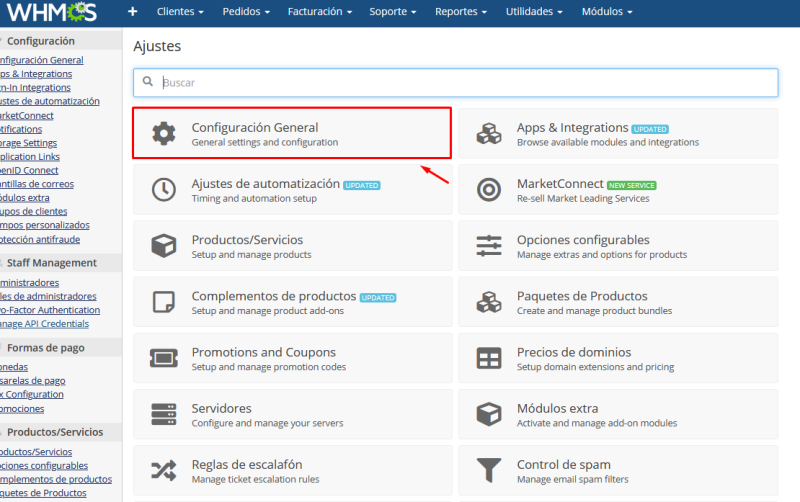
Task: Open Paquetes de Productos card title
Action: pos(582,296)
